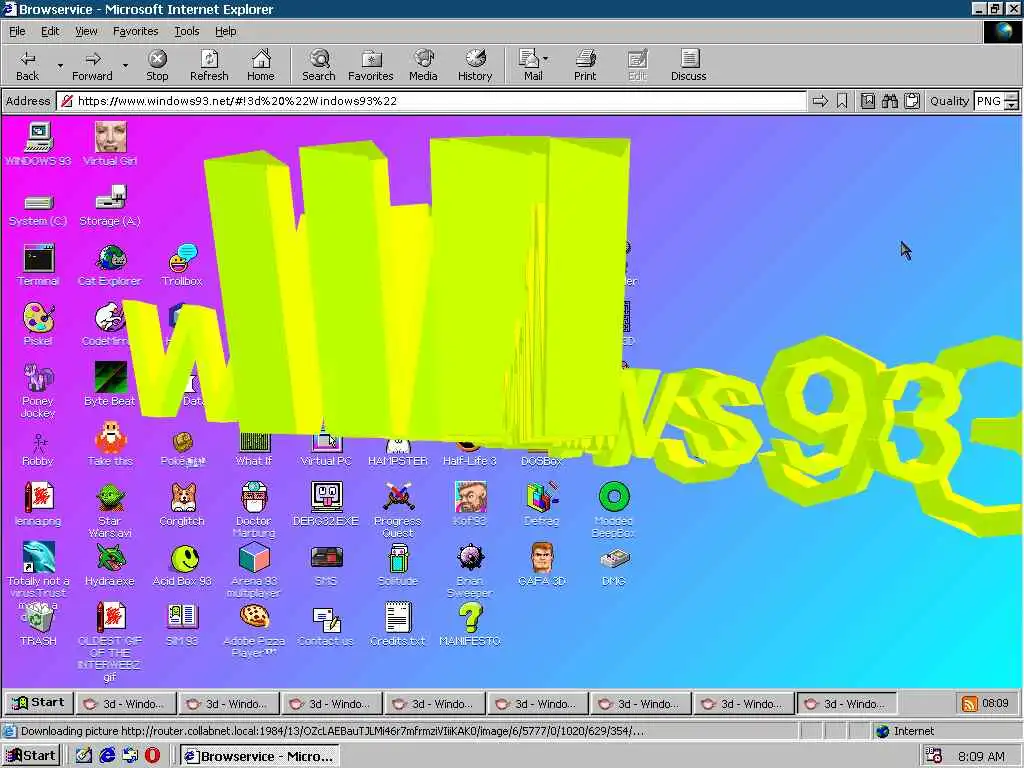Screen dimensions: 1024x768
Task: Open the Virtual Girl desktop icon
Action: [x=110, y=144]
